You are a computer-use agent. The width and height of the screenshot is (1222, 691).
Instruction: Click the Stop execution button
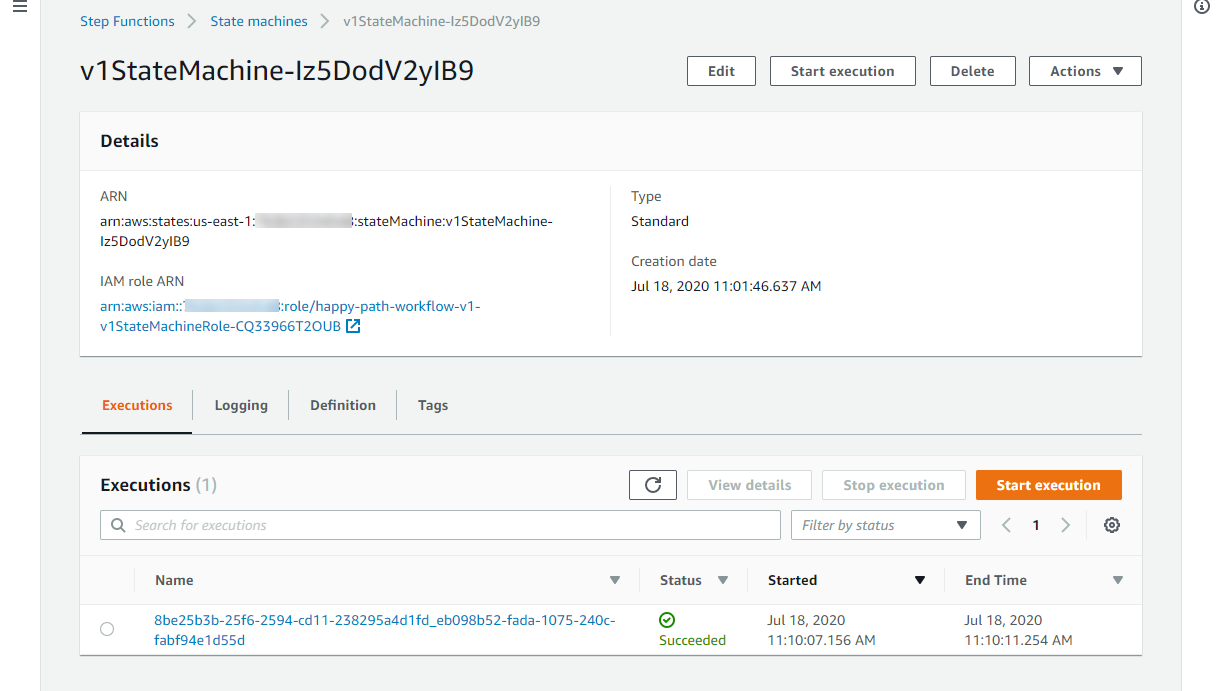point(894,485)
